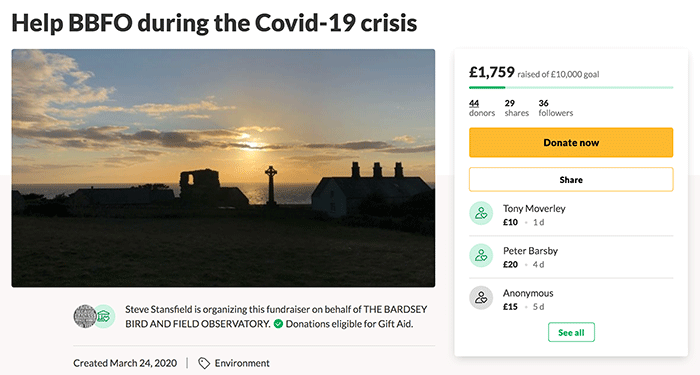700x375 pixels.
Task: Click the green charity building badge icon
Action: click(104, 316)
